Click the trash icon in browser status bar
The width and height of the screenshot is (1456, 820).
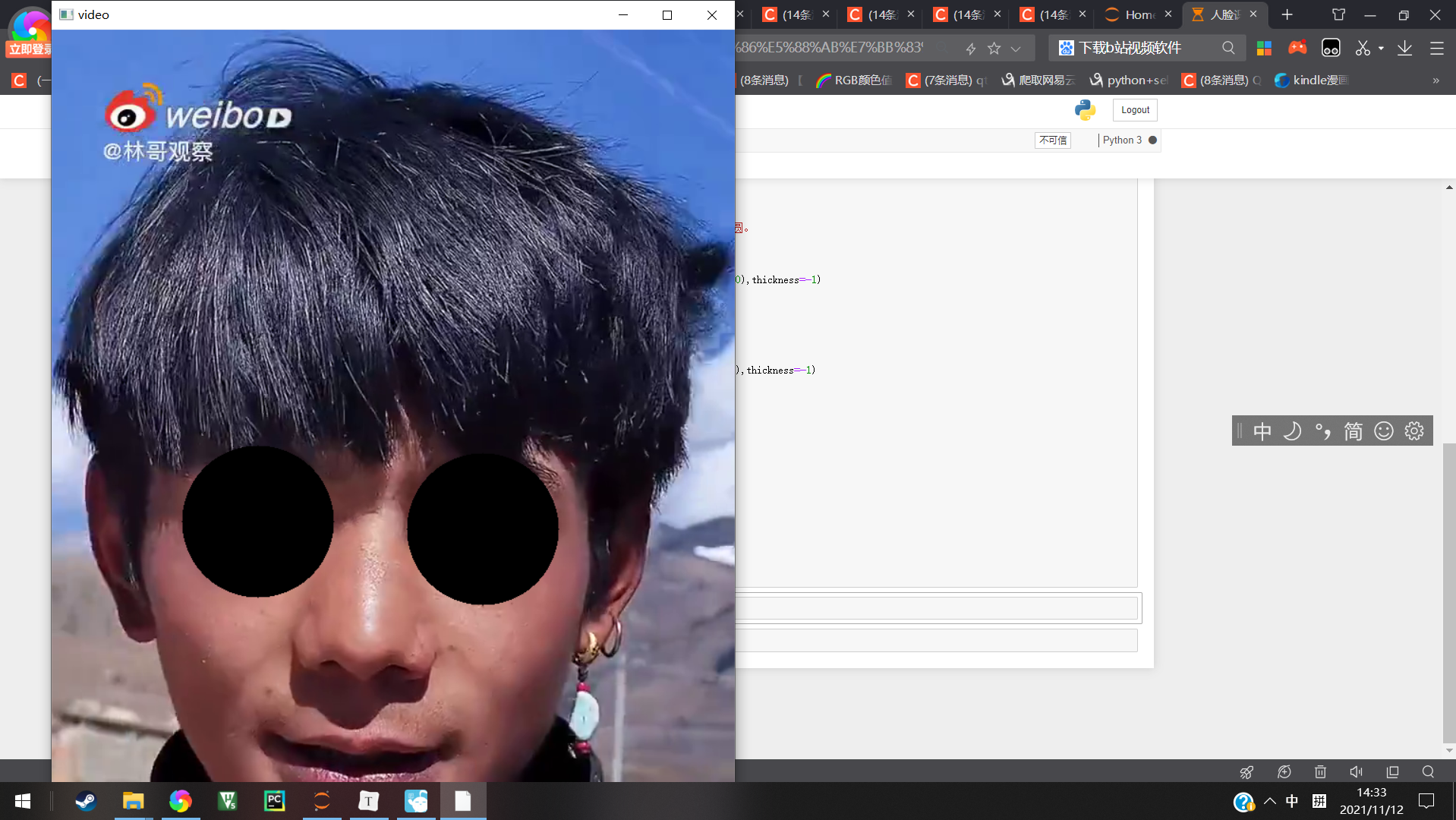click(x=1320, y=772)
